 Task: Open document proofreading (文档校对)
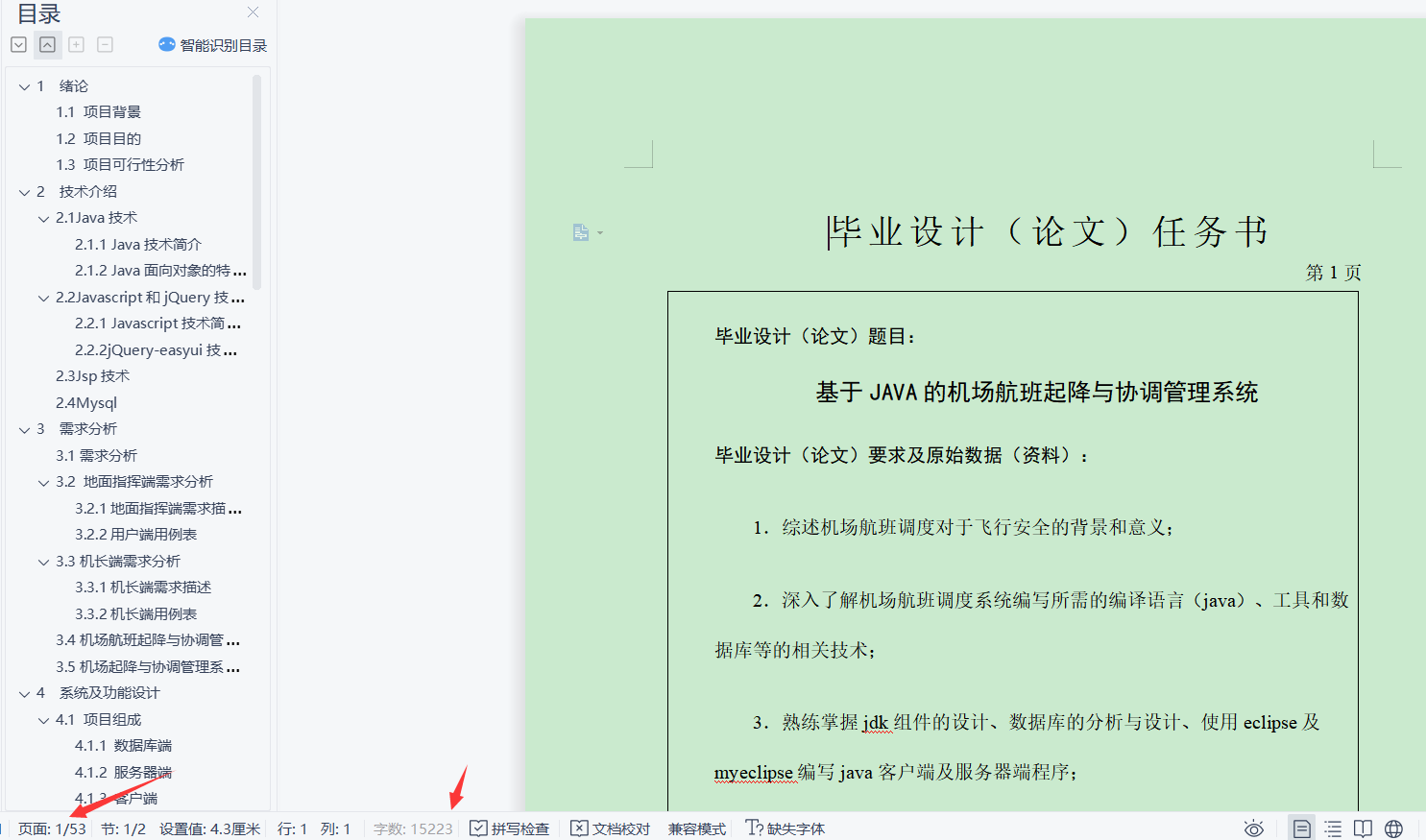click(x=611, y=828)
